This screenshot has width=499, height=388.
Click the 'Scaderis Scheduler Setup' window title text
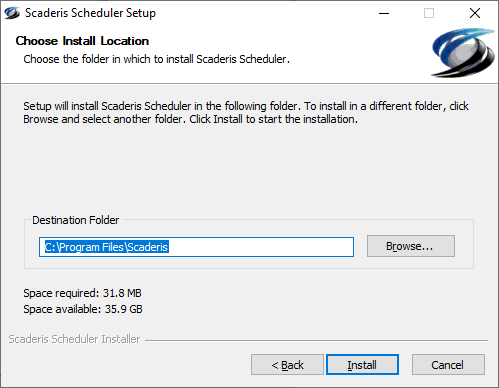point(90,13)
